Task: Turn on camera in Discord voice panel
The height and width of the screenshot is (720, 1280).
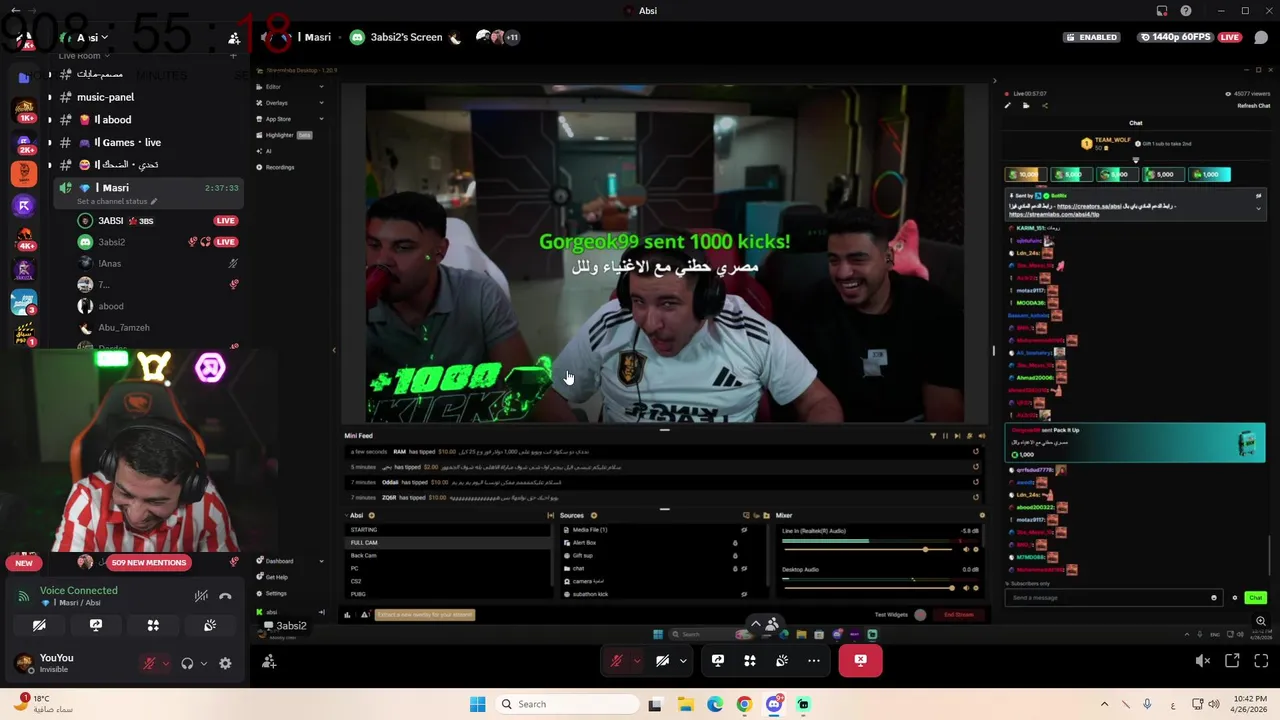Action: [x=39, y=625]
